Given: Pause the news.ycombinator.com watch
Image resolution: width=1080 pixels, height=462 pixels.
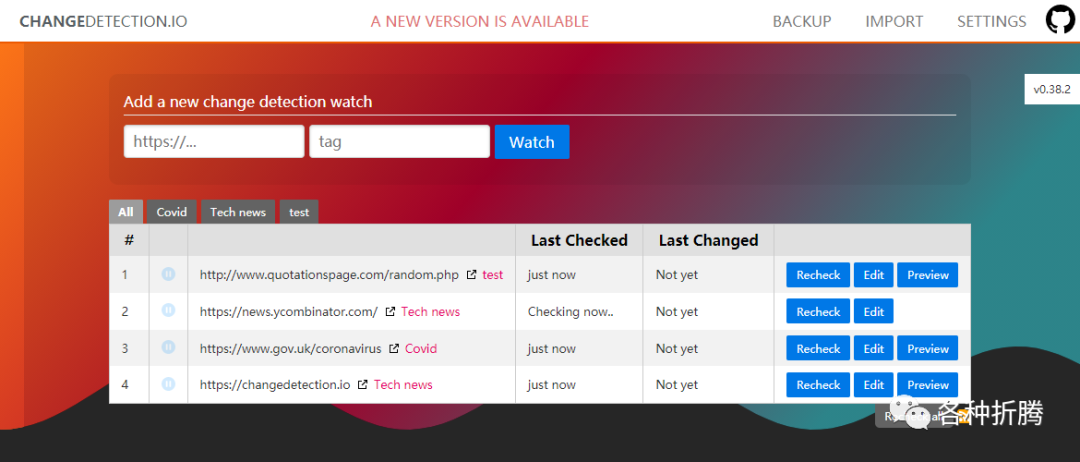Looking at the screenshot, I should [168, 311].
